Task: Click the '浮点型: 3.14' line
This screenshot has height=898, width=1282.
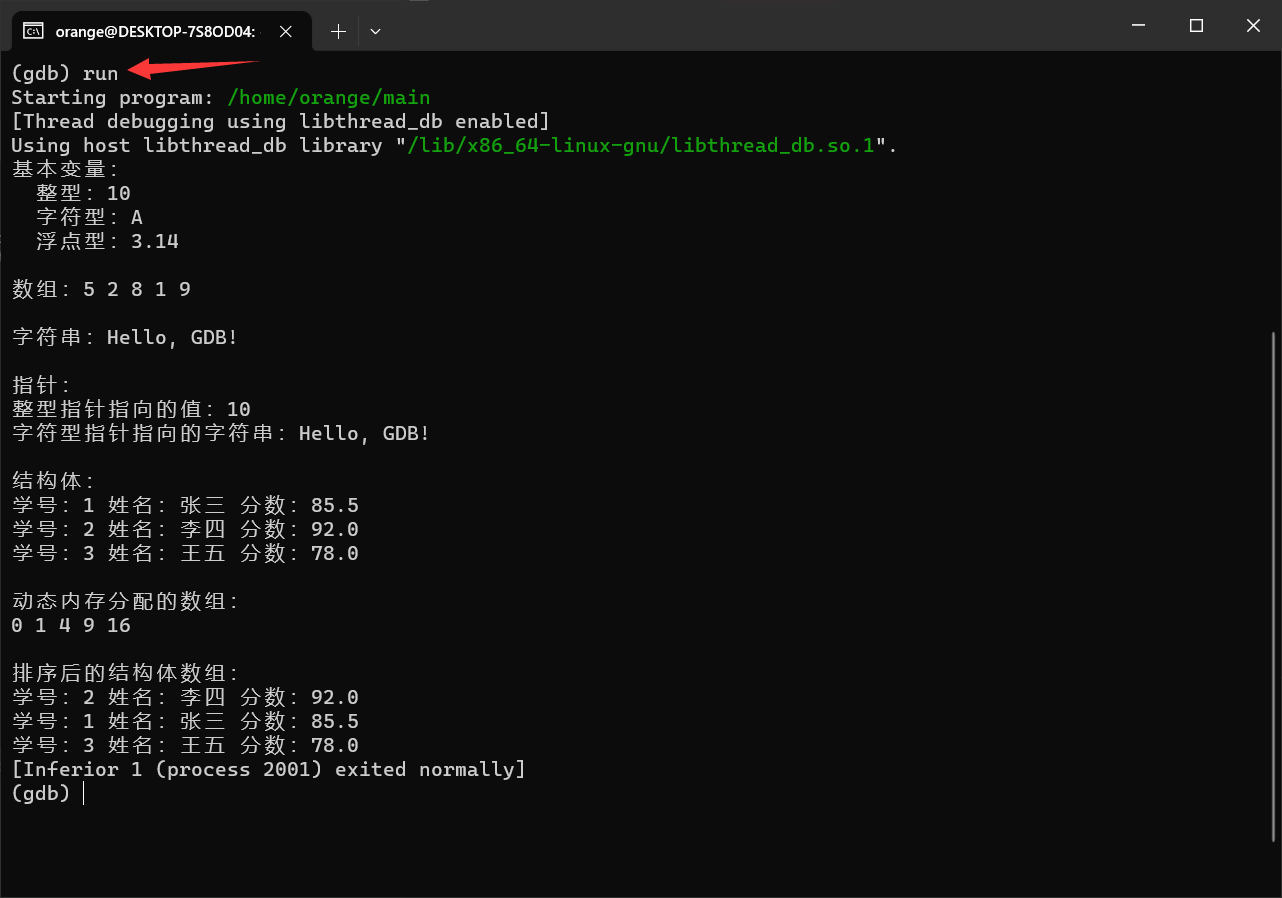Action: [x=107, y=242]
